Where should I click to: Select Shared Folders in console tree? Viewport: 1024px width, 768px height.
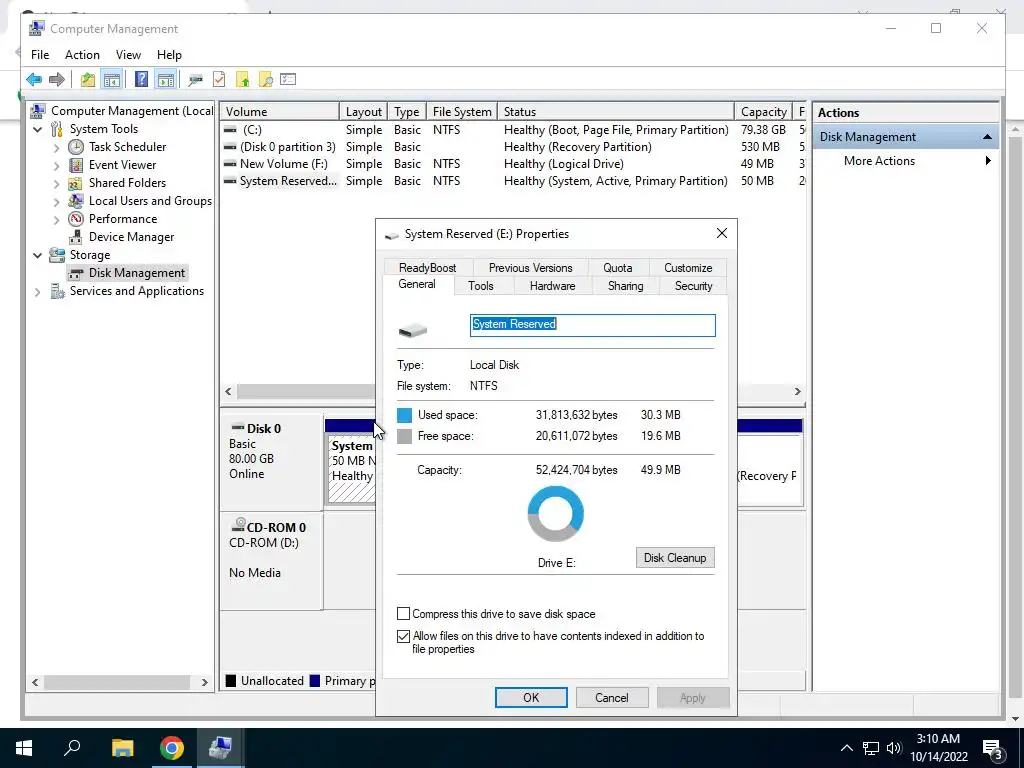point(127,183)
